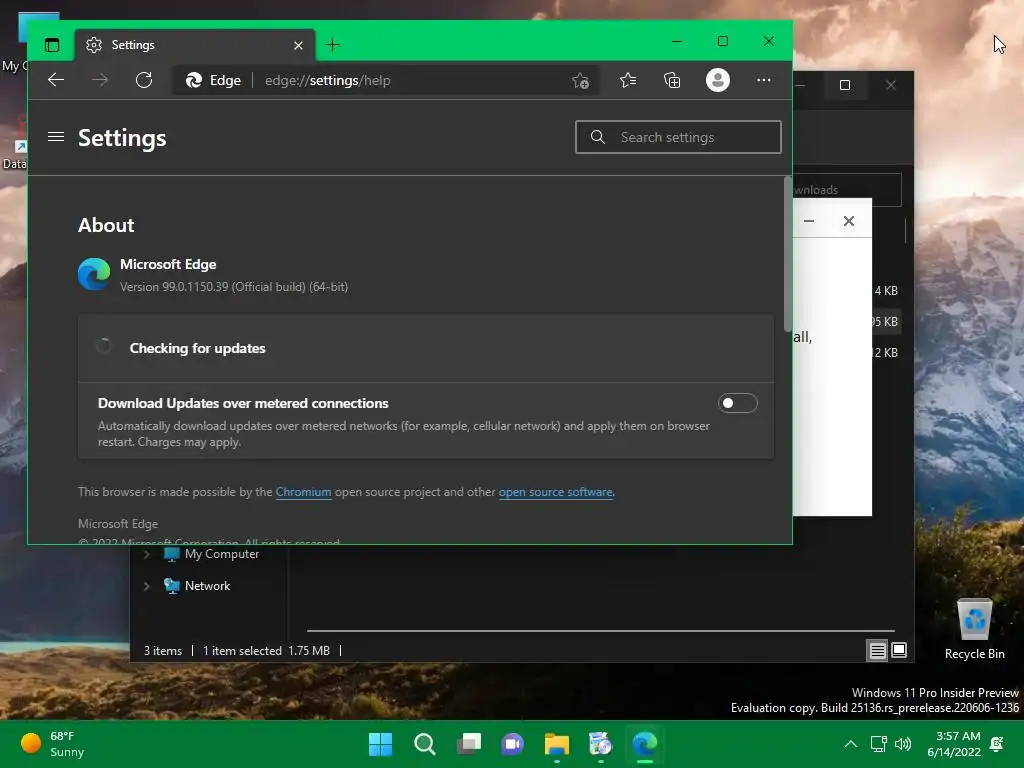1024x768 pixels.
Task: Open the Edge profile avatar
Action: coord(718,80)
